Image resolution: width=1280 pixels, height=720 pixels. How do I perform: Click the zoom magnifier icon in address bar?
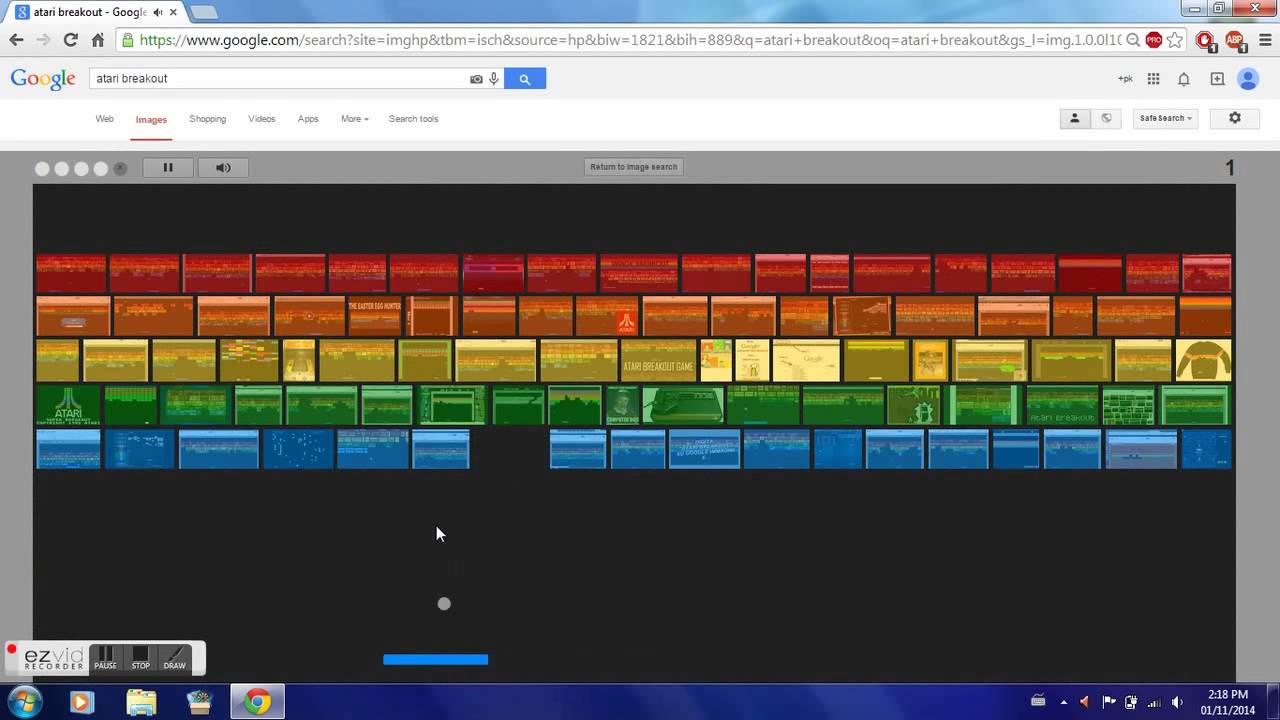[x=1133, y=40]
